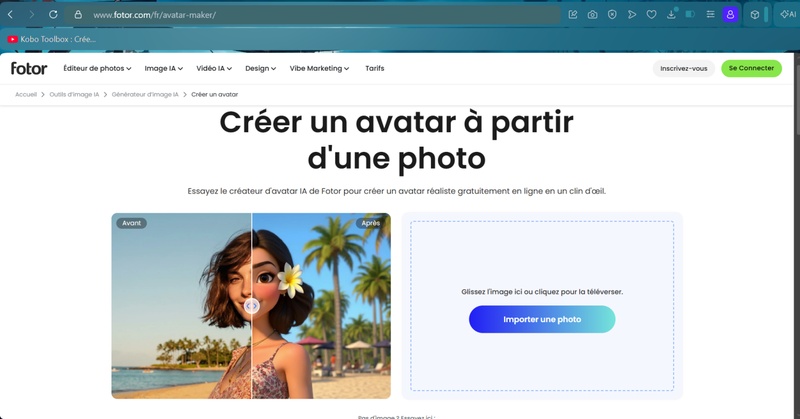Click the YouTube icon on Kobo Toolbox bookmark
This screenshot has height=419, width=800.
(12, 39)
